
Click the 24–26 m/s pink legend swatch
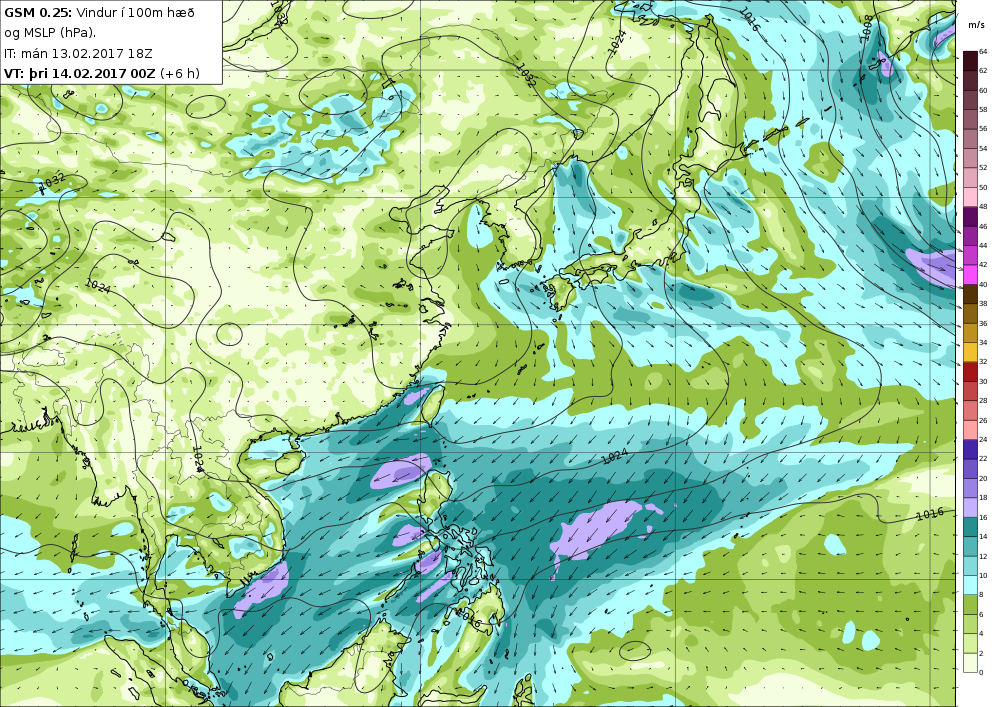[969, 430]
